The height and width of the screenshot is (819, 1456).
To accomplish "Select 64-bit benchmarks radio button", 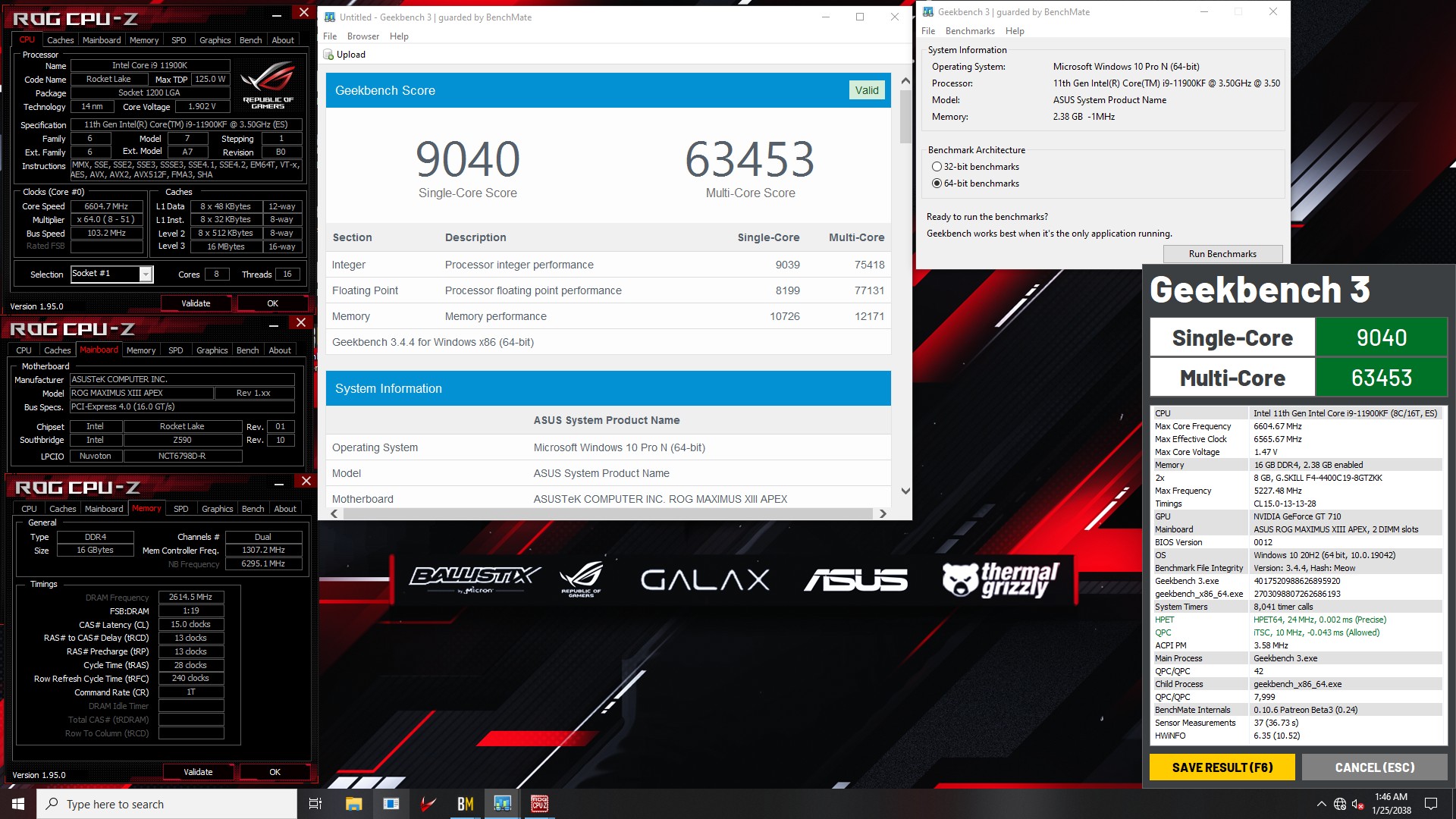I will pos(937,184).
